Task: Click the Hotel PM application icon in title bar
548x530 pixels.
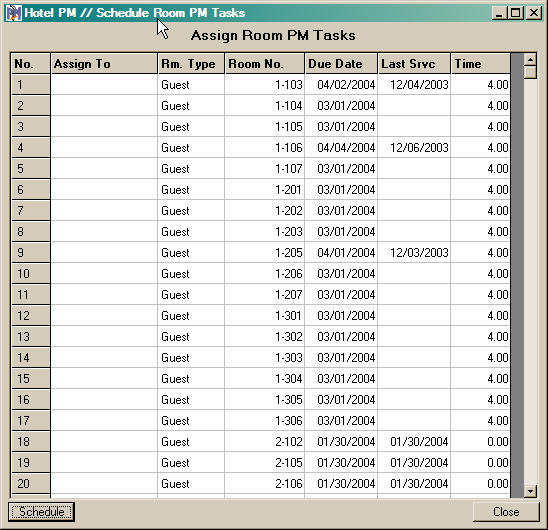Action: coord(14,13)
